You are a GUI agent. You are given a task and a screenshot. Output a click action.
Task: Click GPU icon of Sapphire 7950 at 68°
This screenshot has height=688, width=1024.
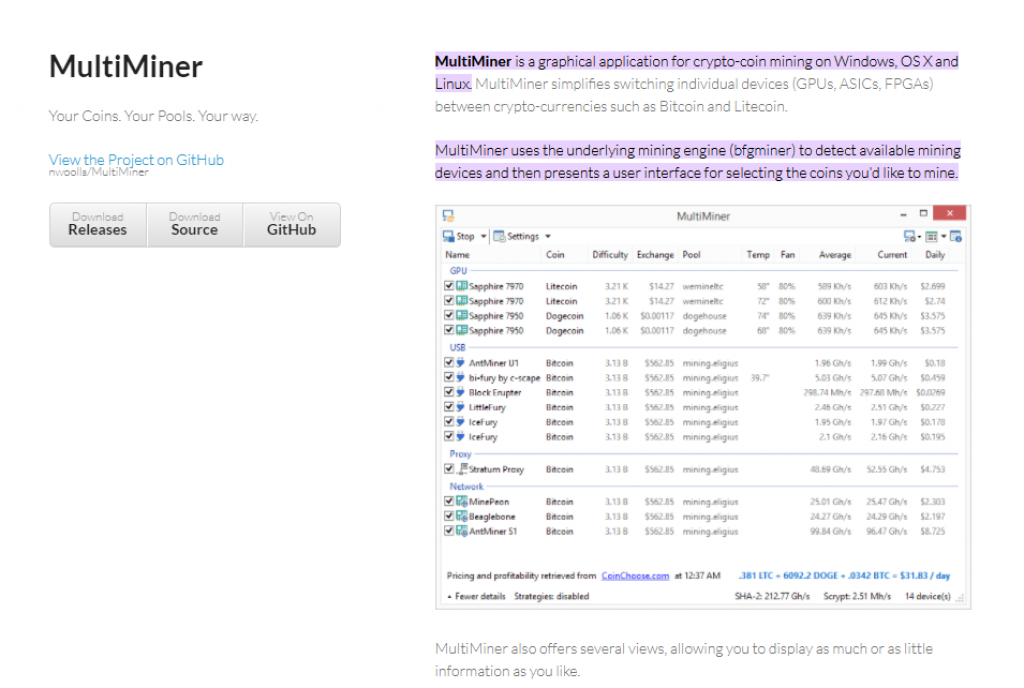point(462,330)
